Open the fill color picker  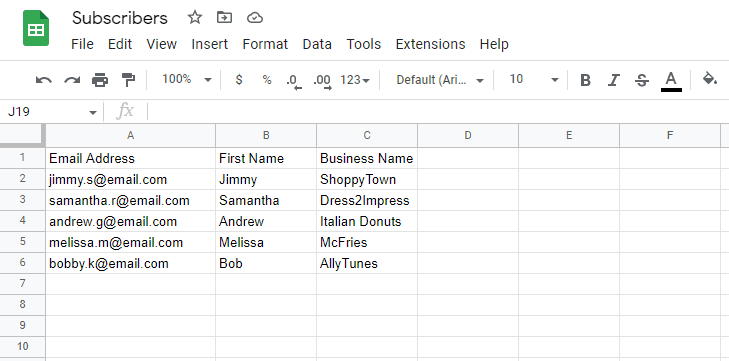point(709,79)
